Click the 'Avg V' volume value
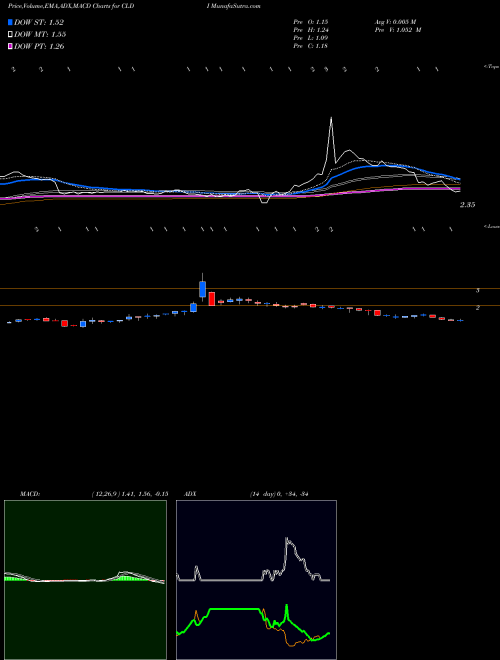 pyautogui.click(x=395, y=22)
